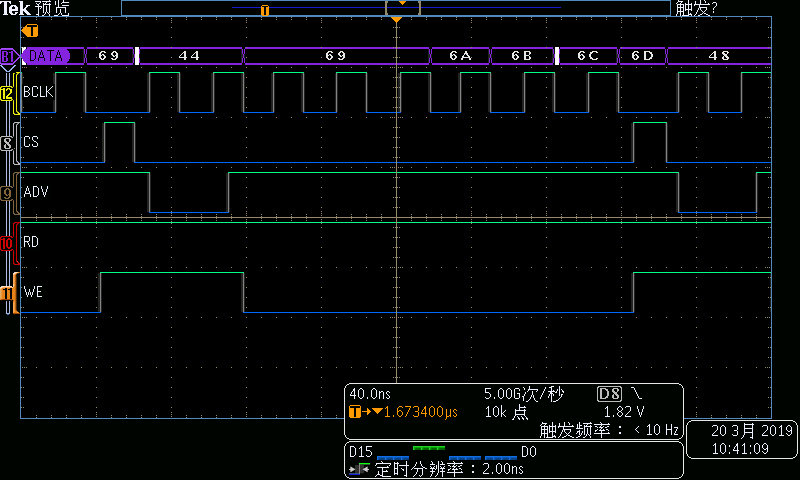This screenshot has height=480, width=800.
Task: Click the Tek 预览 acquisition status
Action: [35, 8]
